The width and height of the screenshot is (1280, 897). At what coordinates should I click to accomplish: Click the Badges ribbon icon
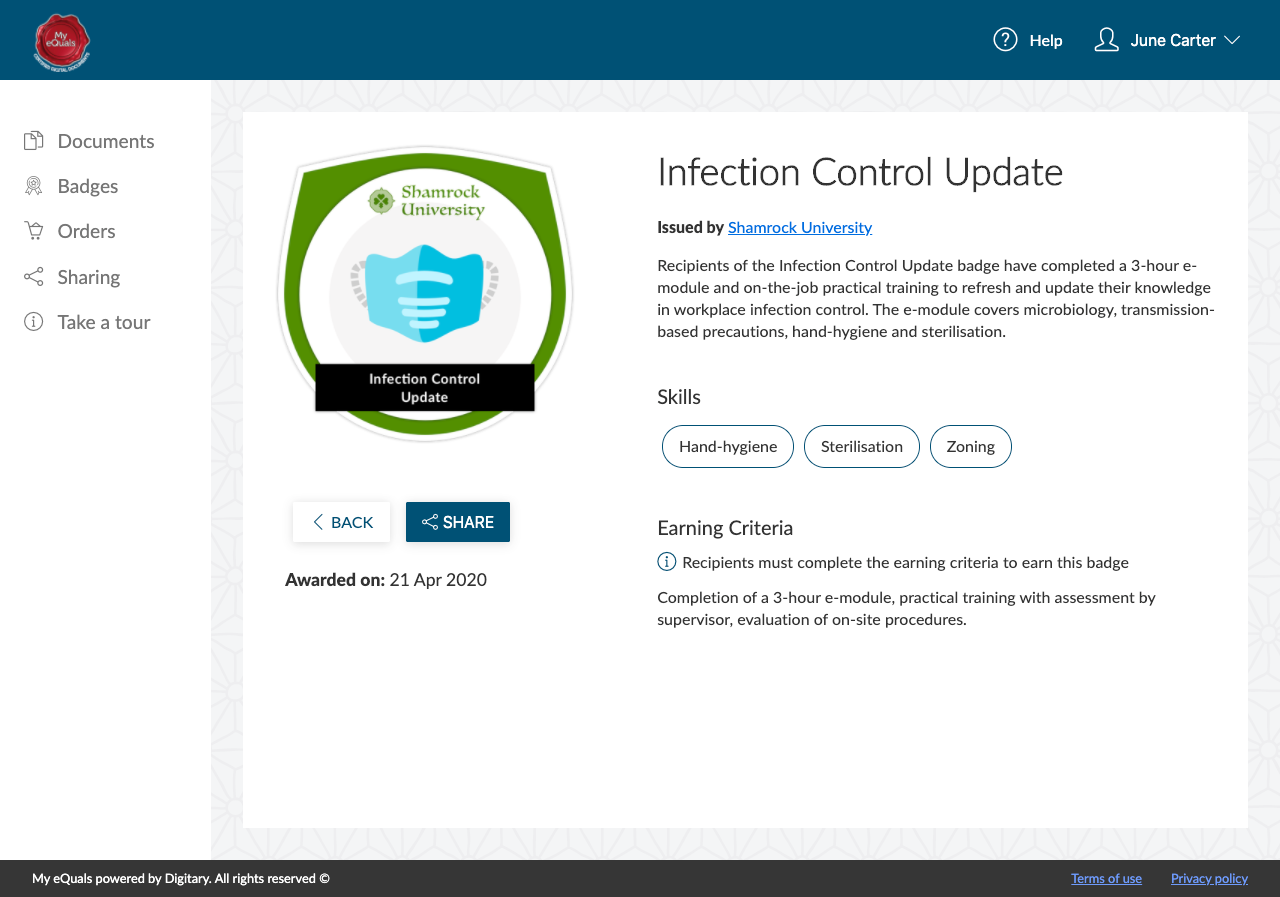coord(34,186)
